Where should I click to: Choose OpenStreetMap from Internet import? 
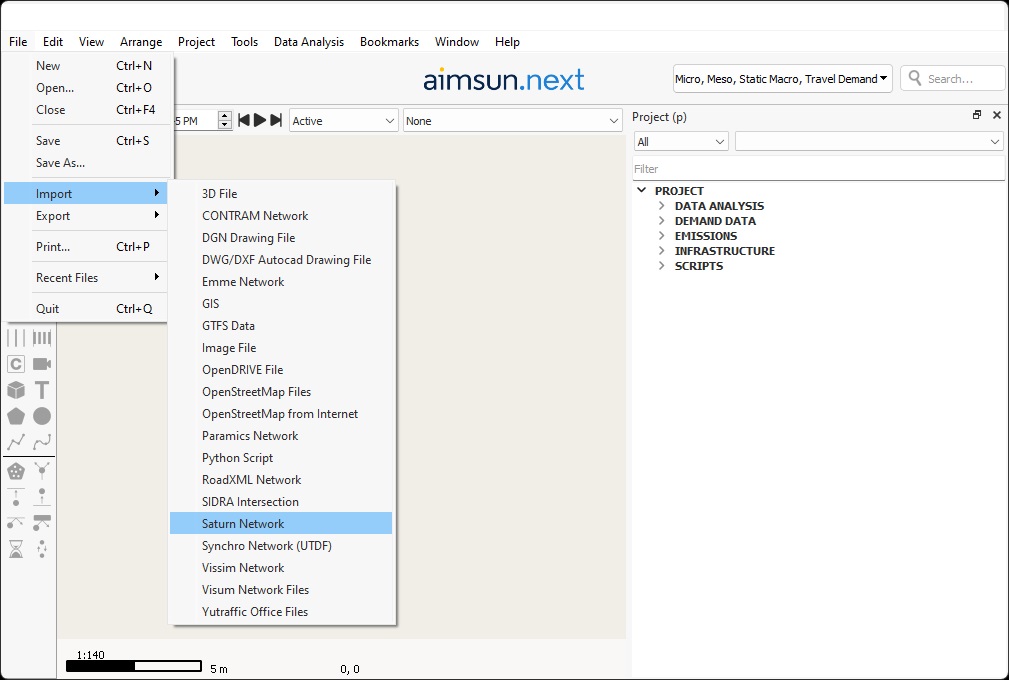[x=281, y=414]
